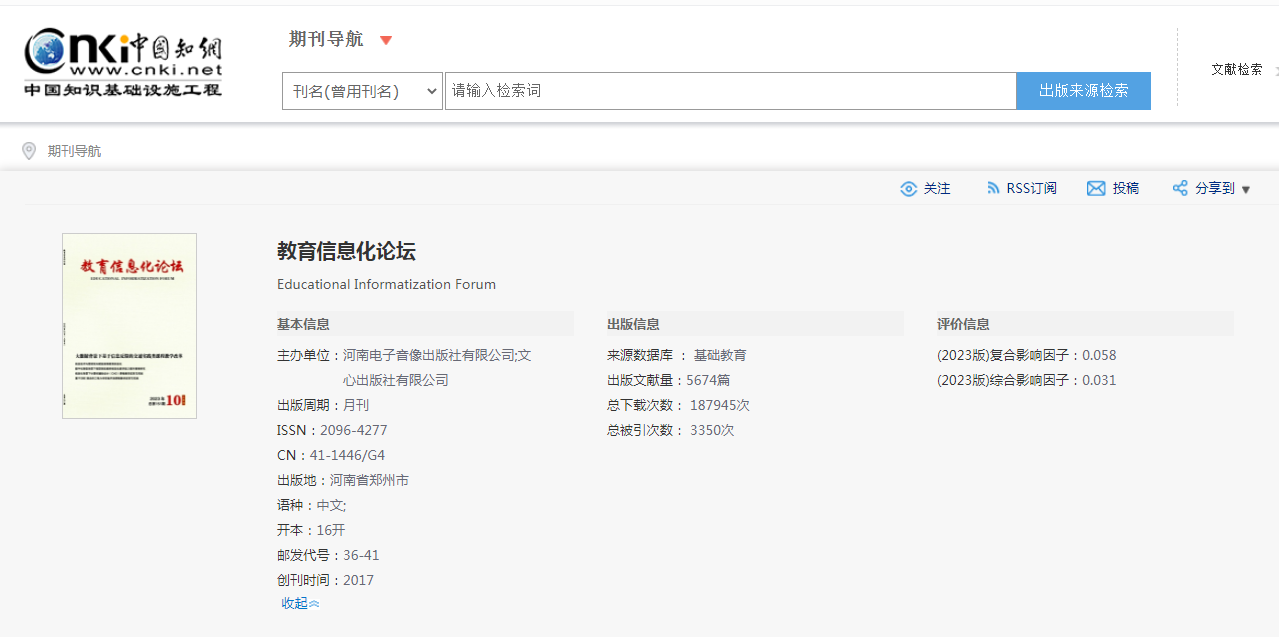This screenshot has height=637, width=1279.
Task: Click the 教育信息化论坛 journal title
Action: (346, 251)
